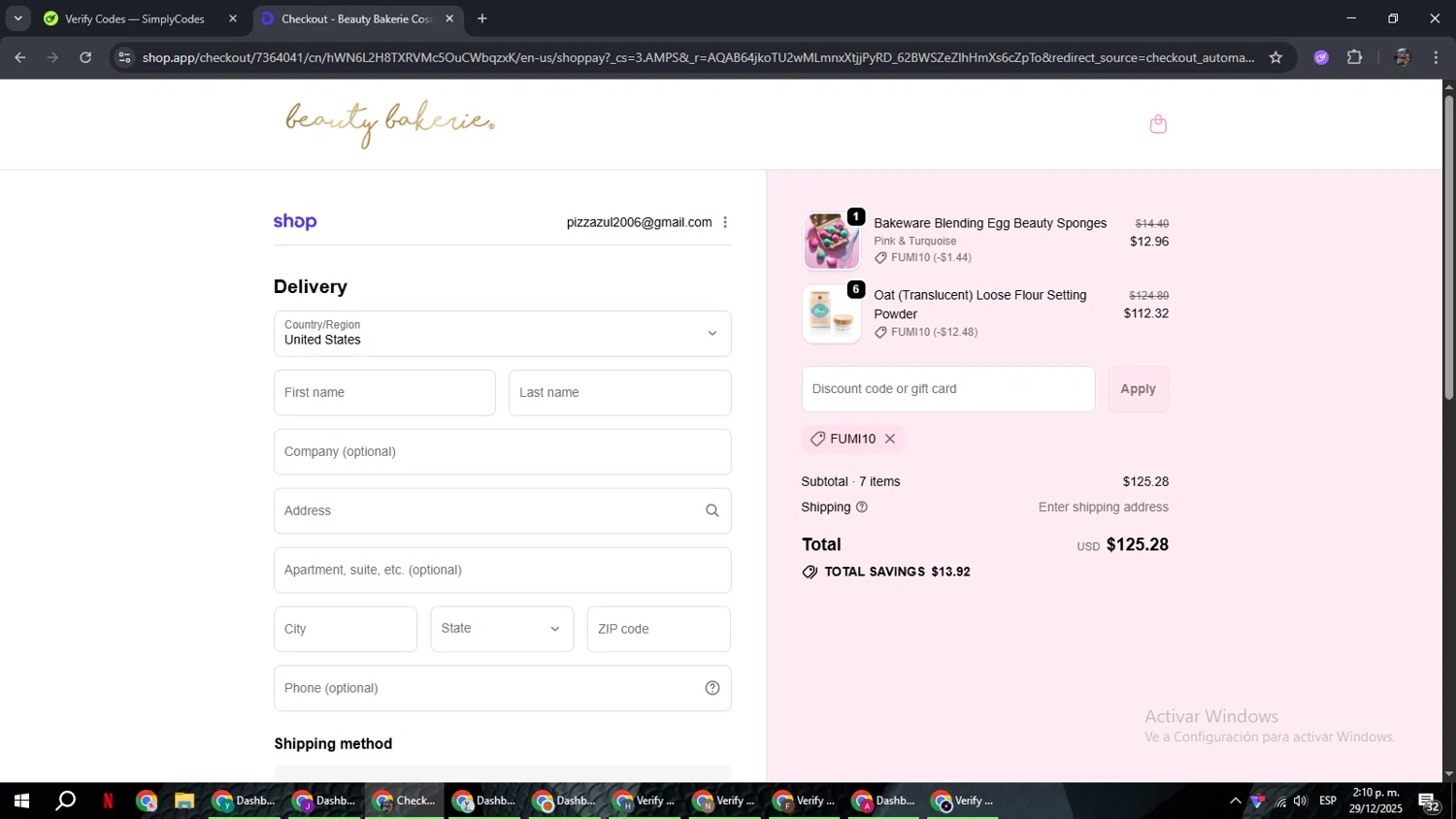Image resolution: width=1456 pixels, height=819 pixels.
Task: Open the tab search dropdown arrow
Action: click(x=17, y=18)
